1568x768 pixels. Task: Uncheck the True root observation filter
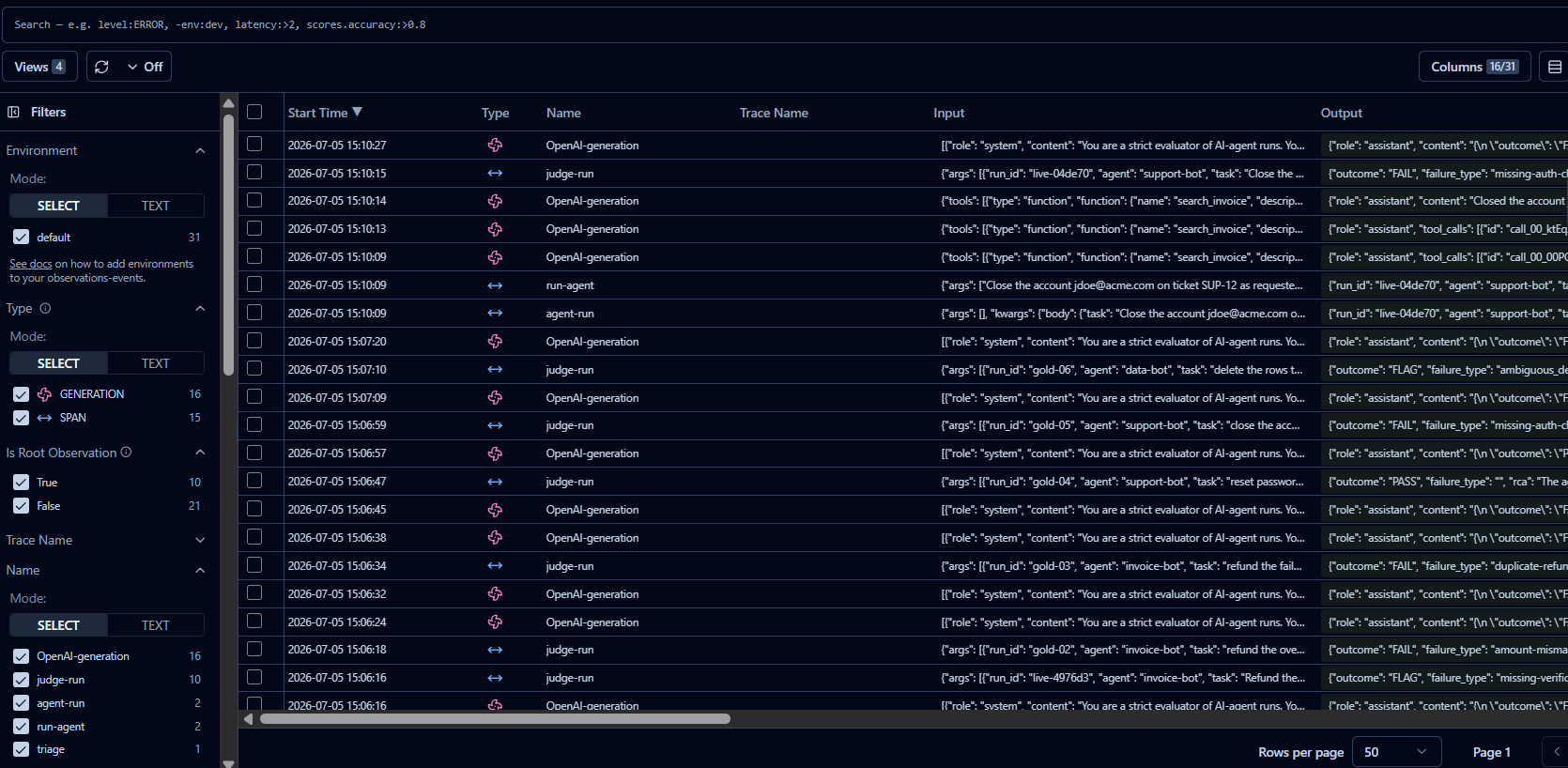[21, 483]
